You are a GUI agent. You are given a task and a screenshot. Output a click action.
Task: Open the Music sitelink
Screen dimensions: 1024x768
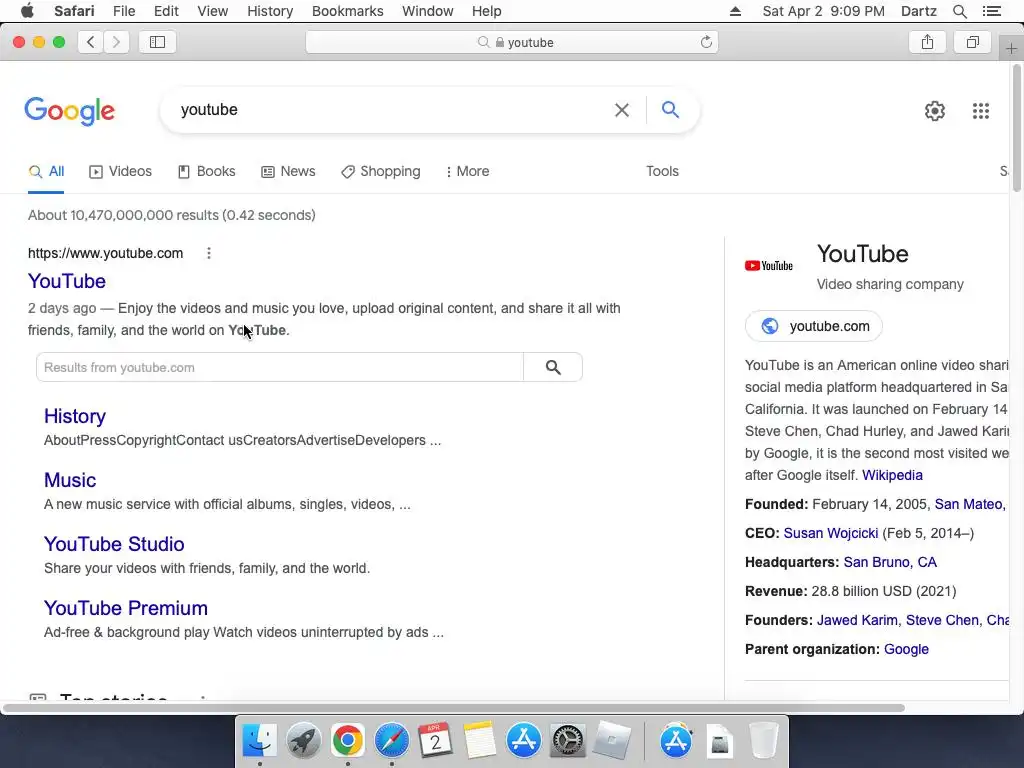pyautogui.click(x=70, y=481)
